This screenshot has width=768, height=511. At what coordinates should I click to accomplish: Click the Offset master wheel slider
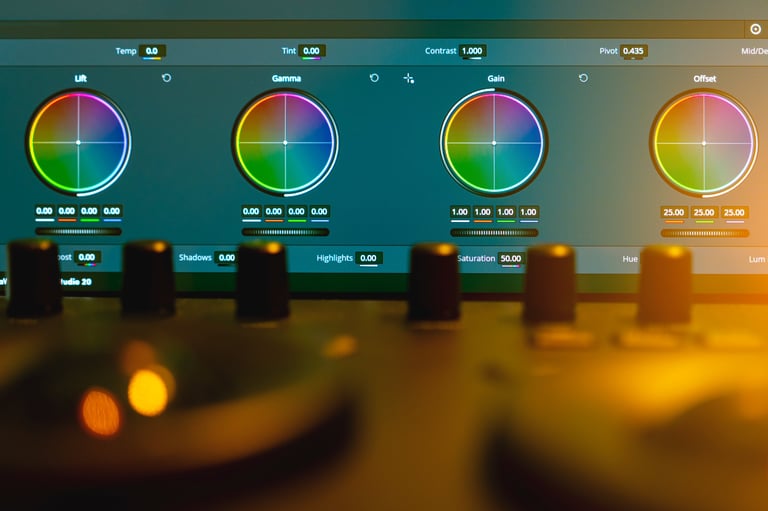(705, 233)
